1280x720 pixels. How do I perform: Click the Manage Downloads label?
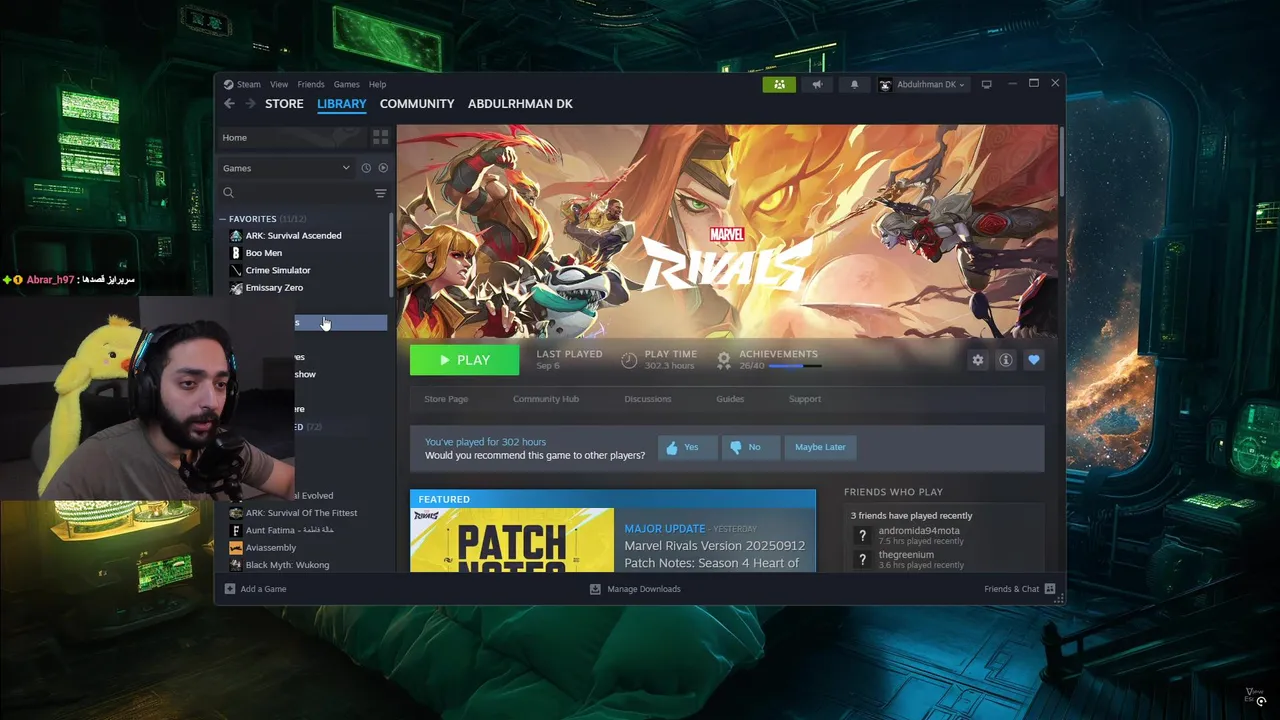tap(644, 589)
